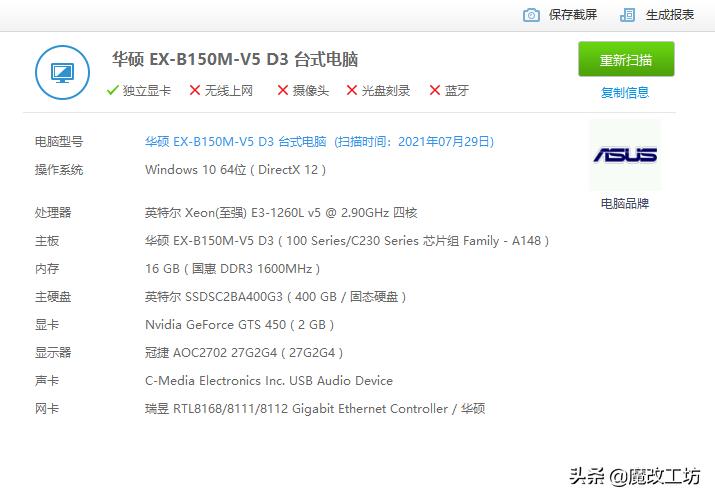The height and width of the screenshot is (500, 715).
Task: Click the 生成报表 label
Action: pos(669,15)
